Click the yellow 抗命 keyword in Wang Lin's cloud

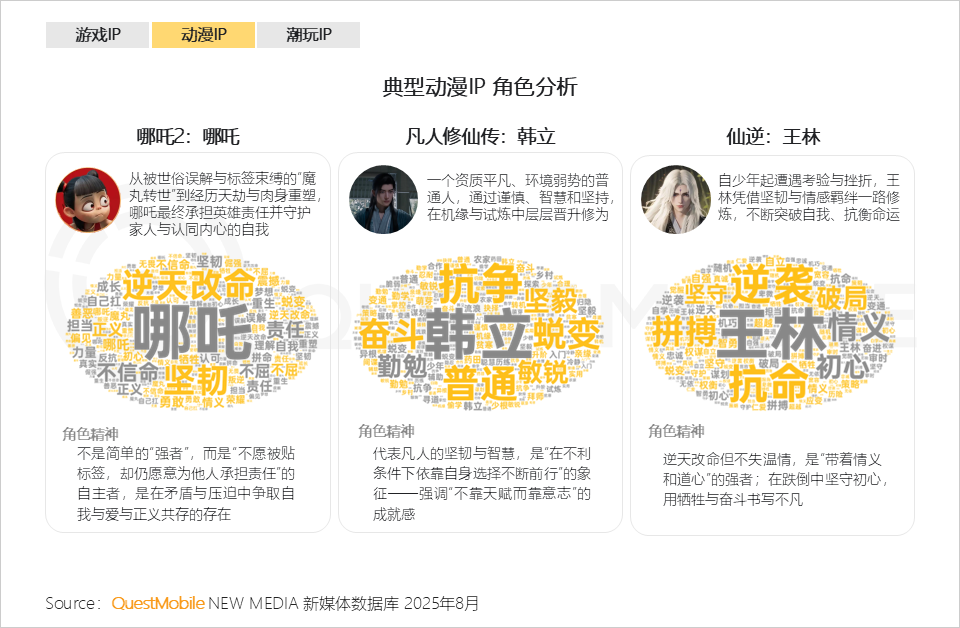tap(767, 382)
